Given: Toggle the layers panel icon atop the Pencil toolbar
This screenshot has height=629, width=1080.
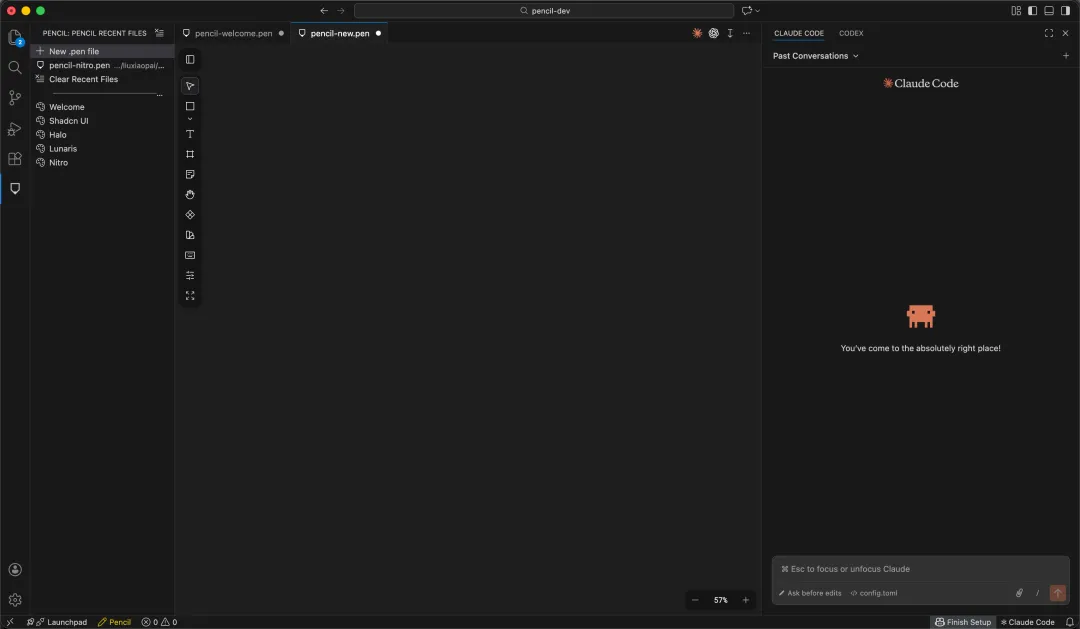Looking at the screenshot, I should click(190, 60).
